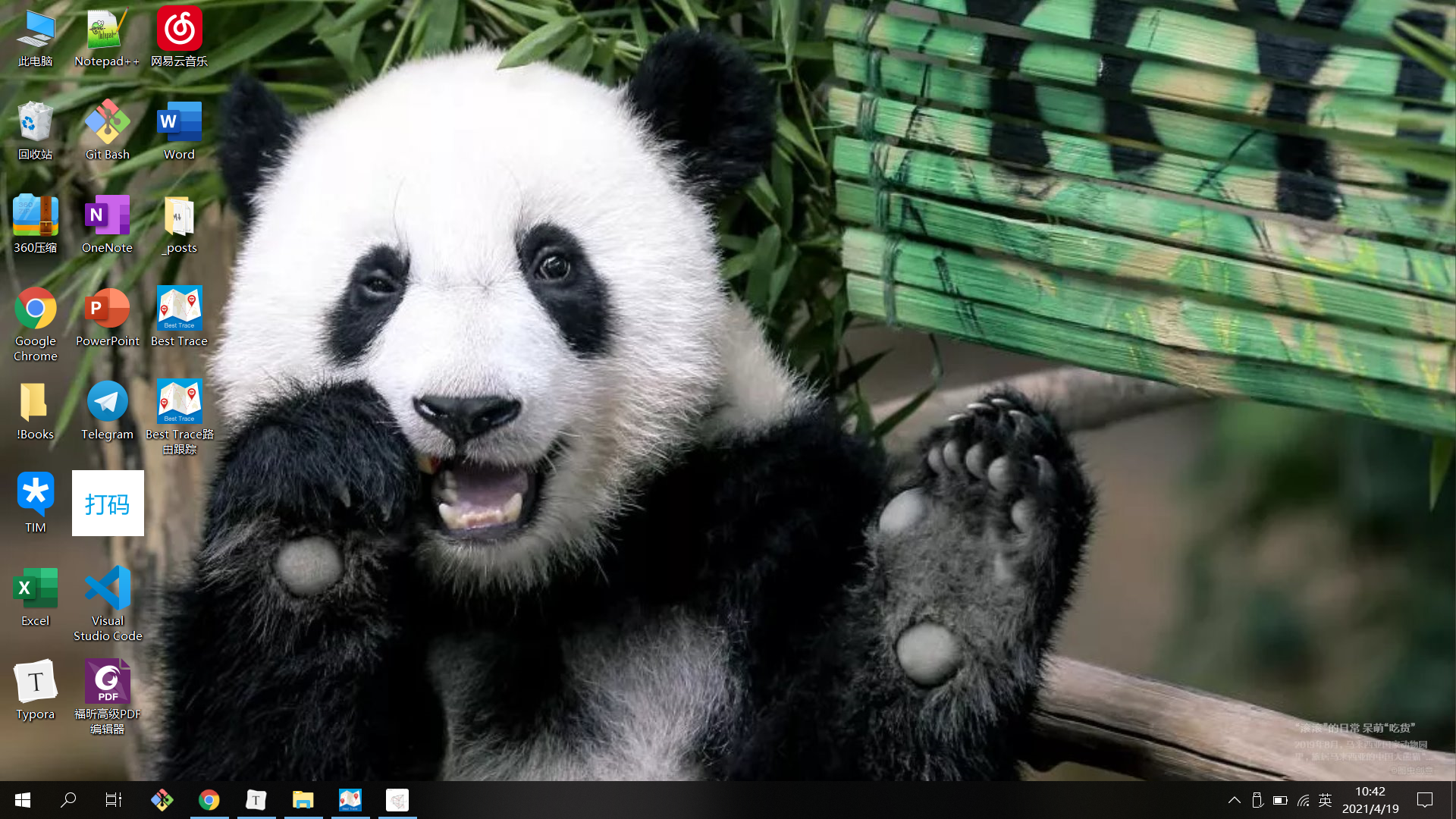Click the Git Bash desktop shortcut
Viewport: 1456px width, 819px height.
(107, 130)
